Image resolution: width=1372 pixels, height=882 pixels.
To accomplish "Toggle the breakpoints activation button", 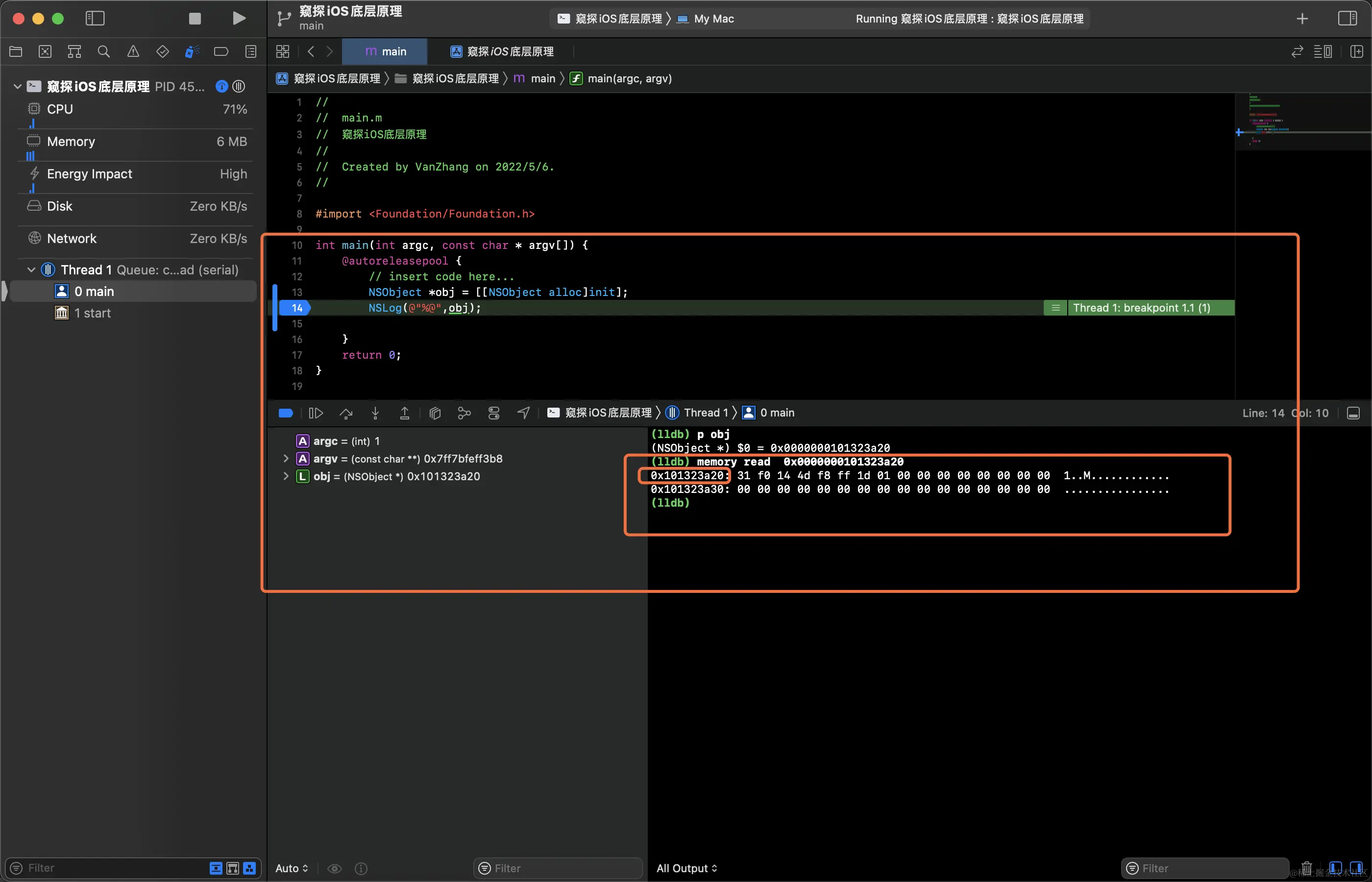I will pos(286,413).
